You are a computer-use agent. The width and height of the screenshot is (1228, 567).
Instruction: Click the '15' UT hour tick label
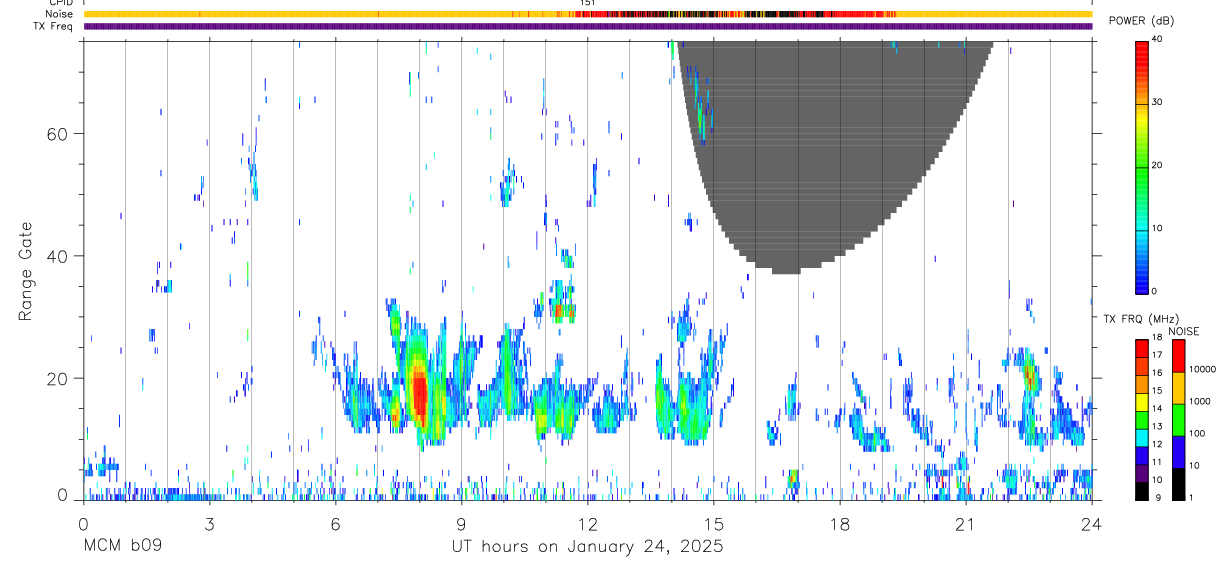[714, 523]
